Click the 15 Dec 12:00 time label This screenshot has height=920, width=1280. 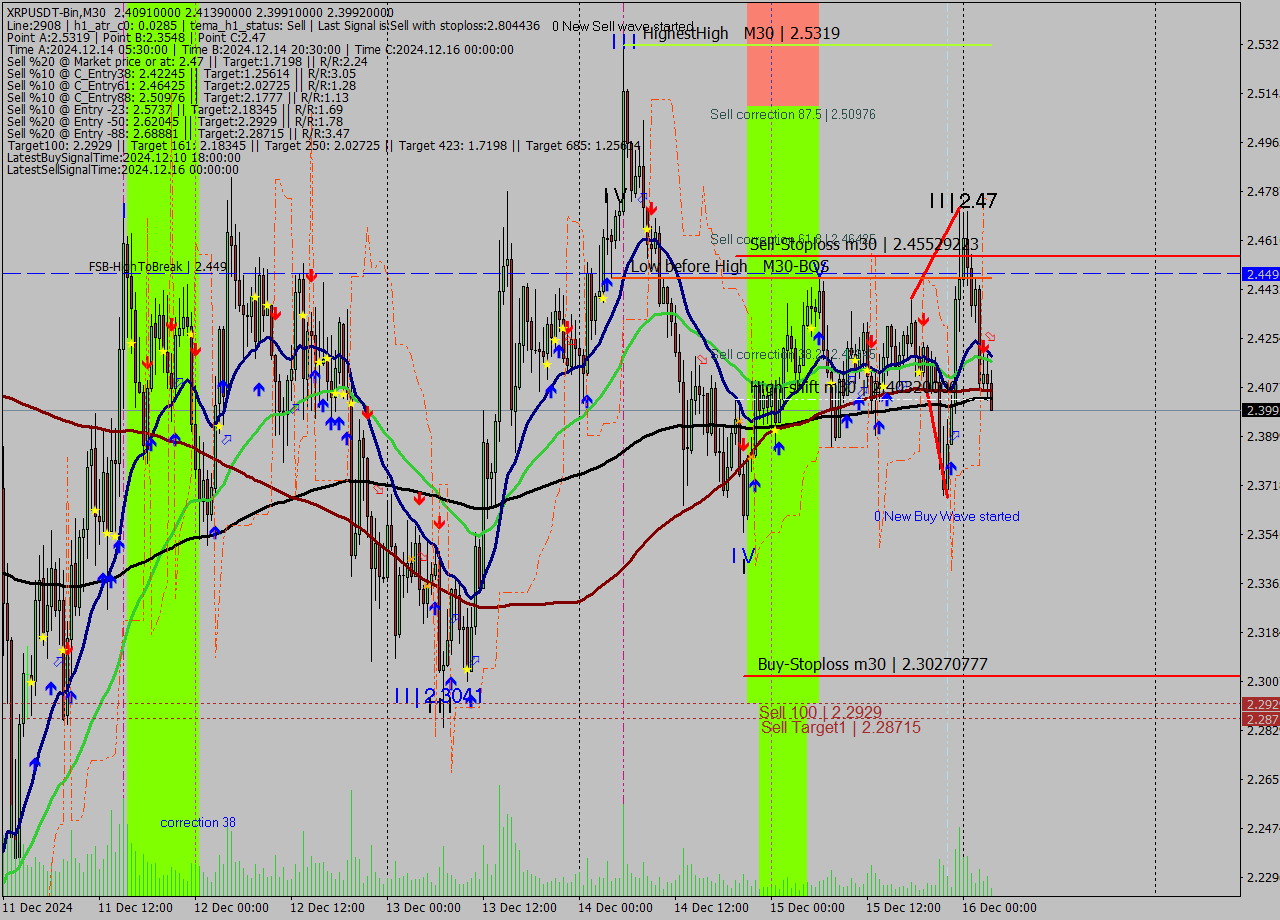point(904,908)
